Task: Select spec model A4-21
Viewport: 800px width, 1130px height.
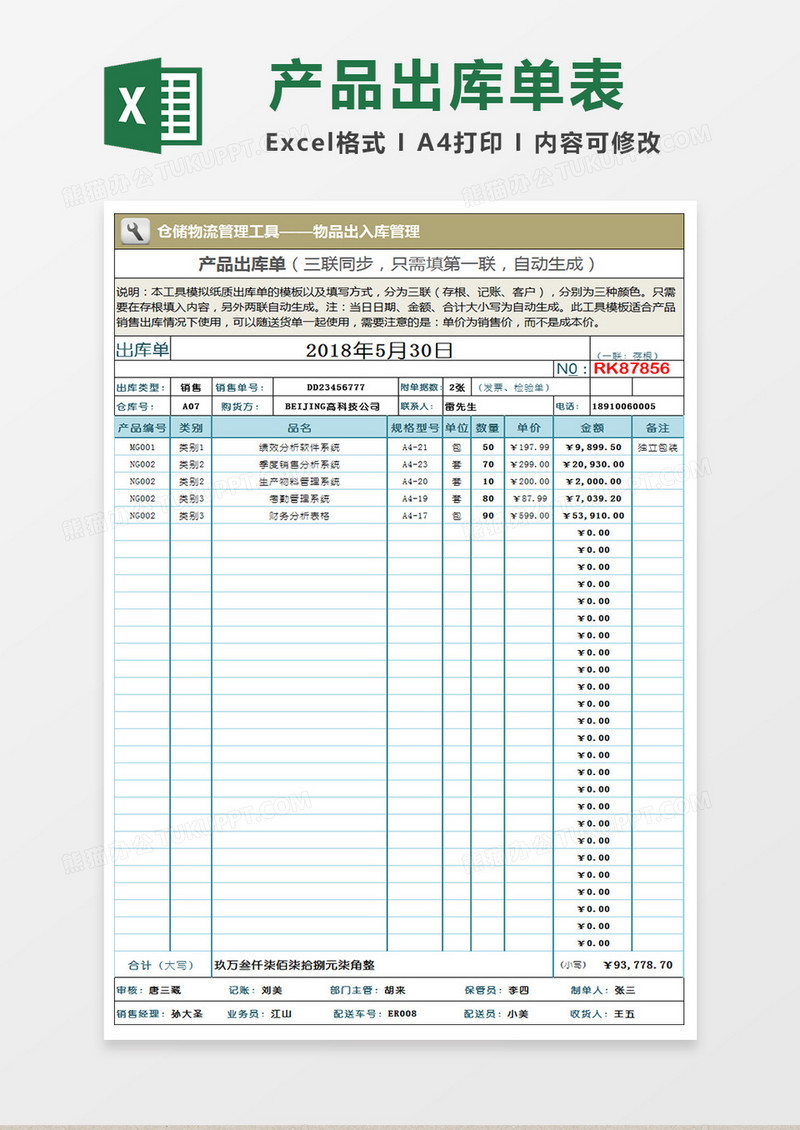Action: 414,447
